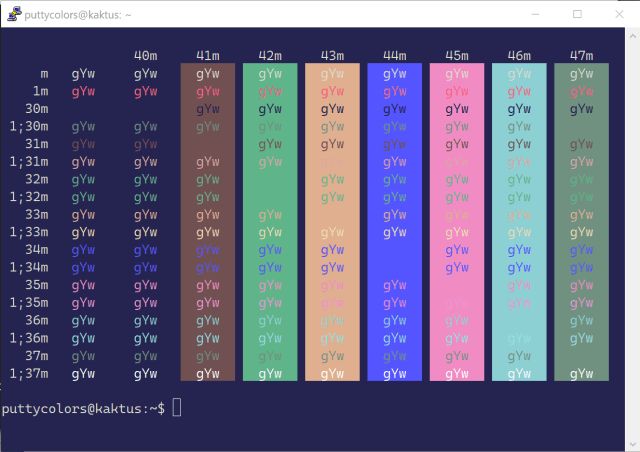This screenshot has width=640, height=452.
Task: Click the PuTTY icon in the title bar
Action: (14, 14)
